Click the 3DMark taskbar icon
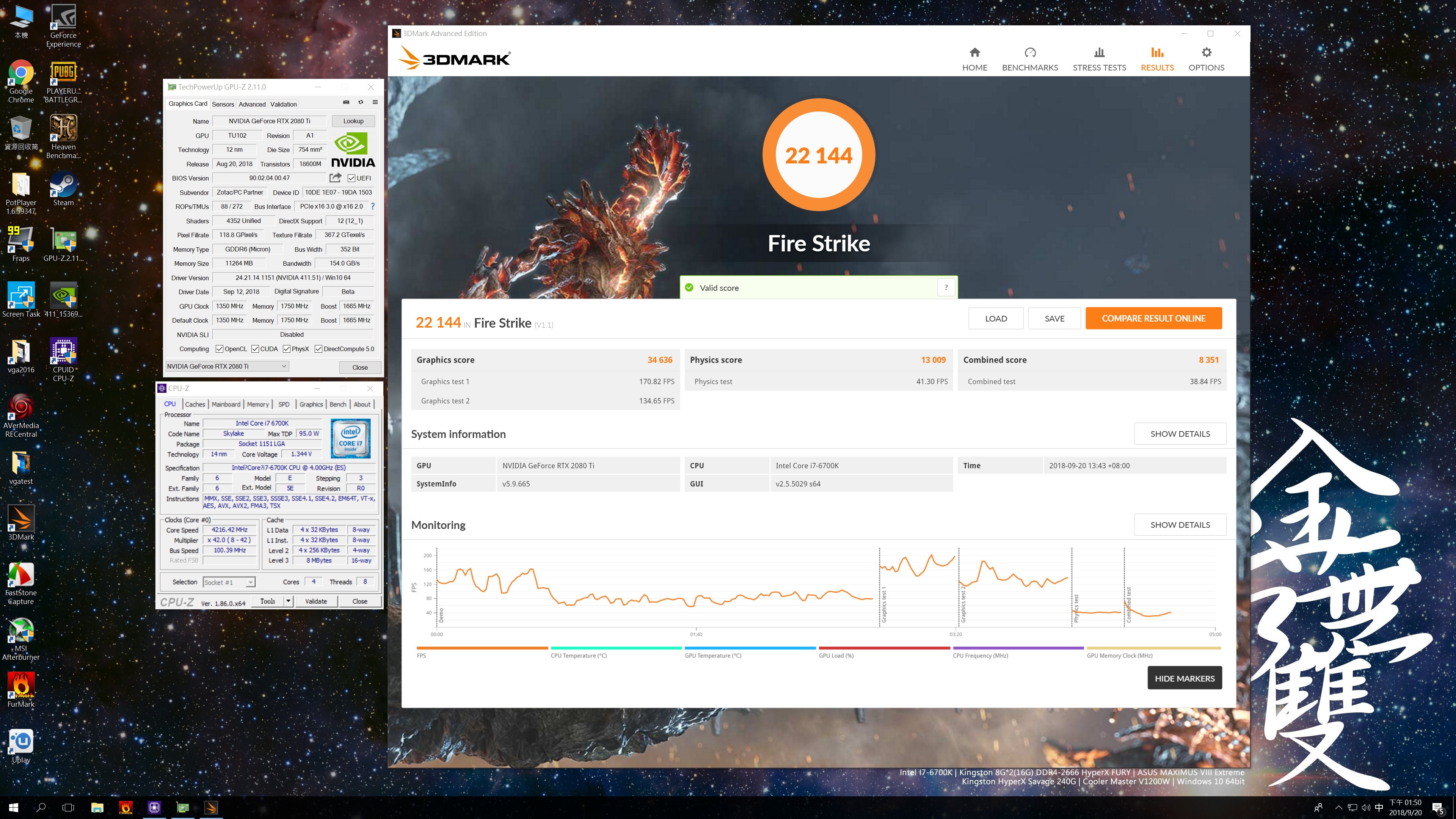 coord(211,808)
